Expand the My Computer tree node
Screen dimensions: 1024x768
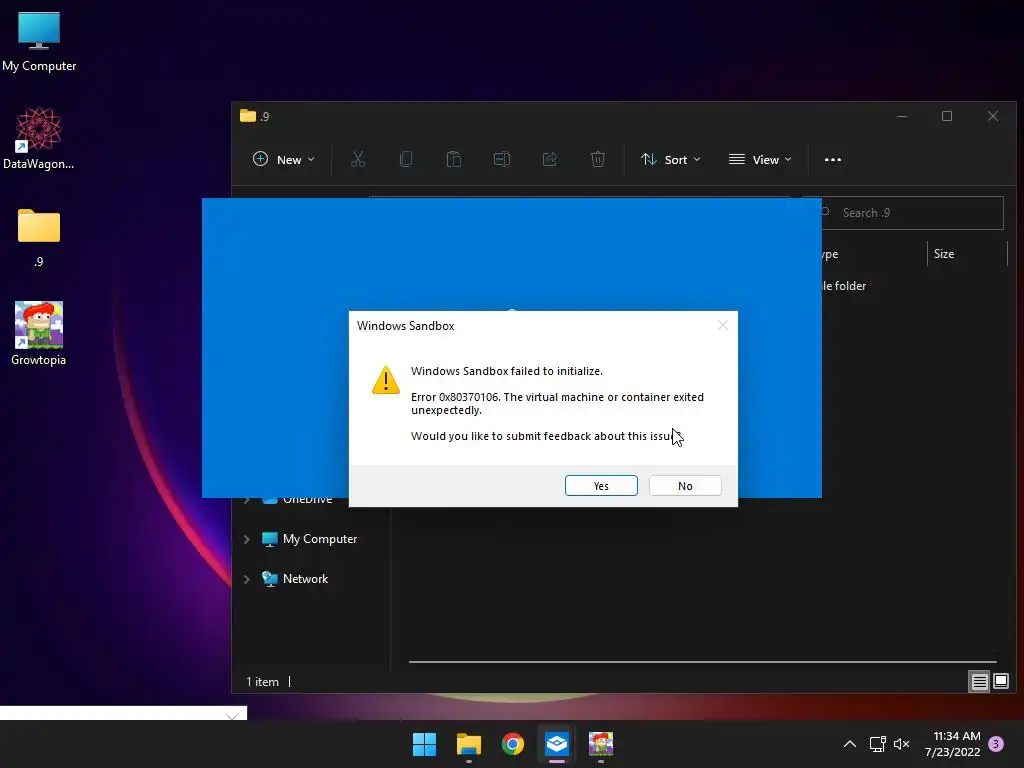pyautogui.click(x=247, y=539)
